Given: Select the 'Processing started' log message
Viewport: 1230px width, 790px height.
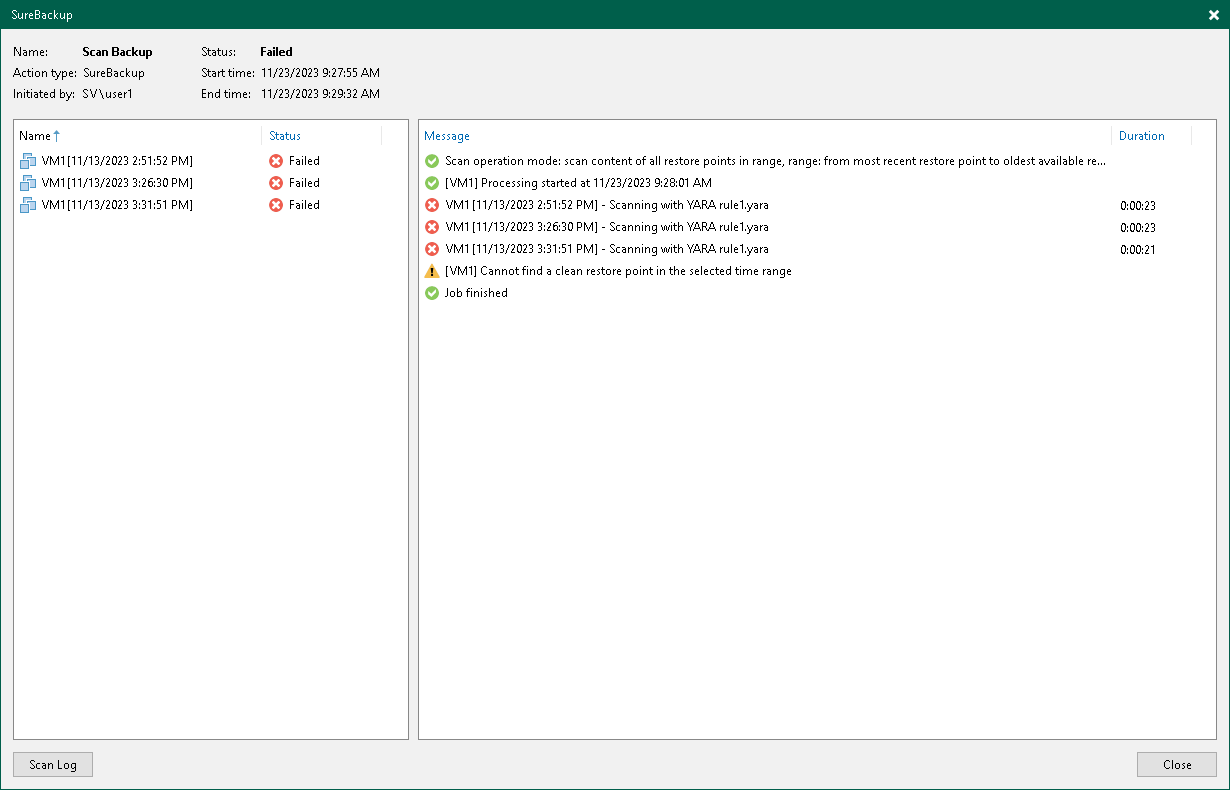Looking at the screenshot, I should [578, 183].
